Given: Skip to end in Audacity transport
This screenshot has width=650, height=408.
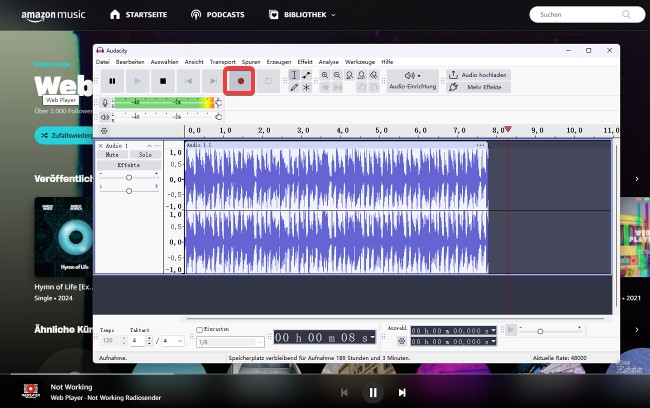Looking at the screenshot, I should click(x=213, y=81).
